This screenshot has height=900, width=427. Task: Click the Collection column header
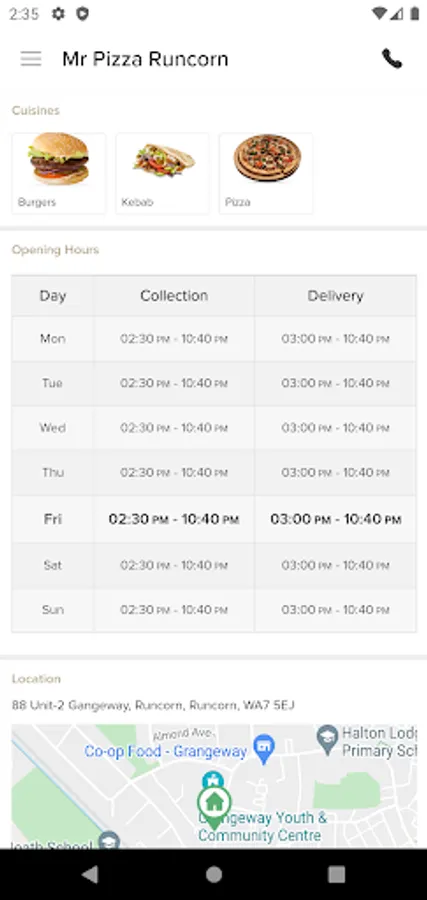(174, 296)
